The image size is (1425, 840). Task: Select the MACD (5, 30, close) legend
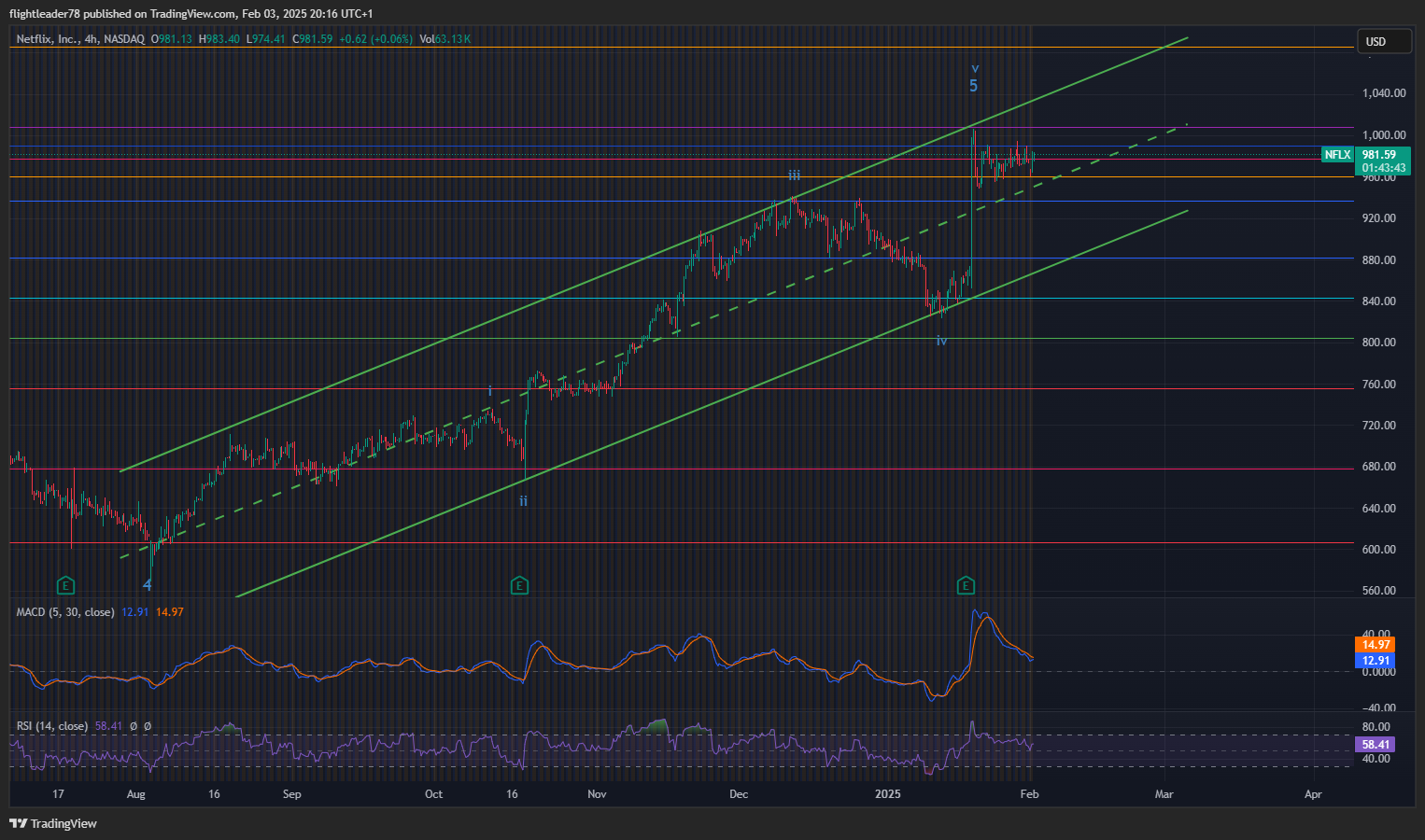(x=65, y=612)
